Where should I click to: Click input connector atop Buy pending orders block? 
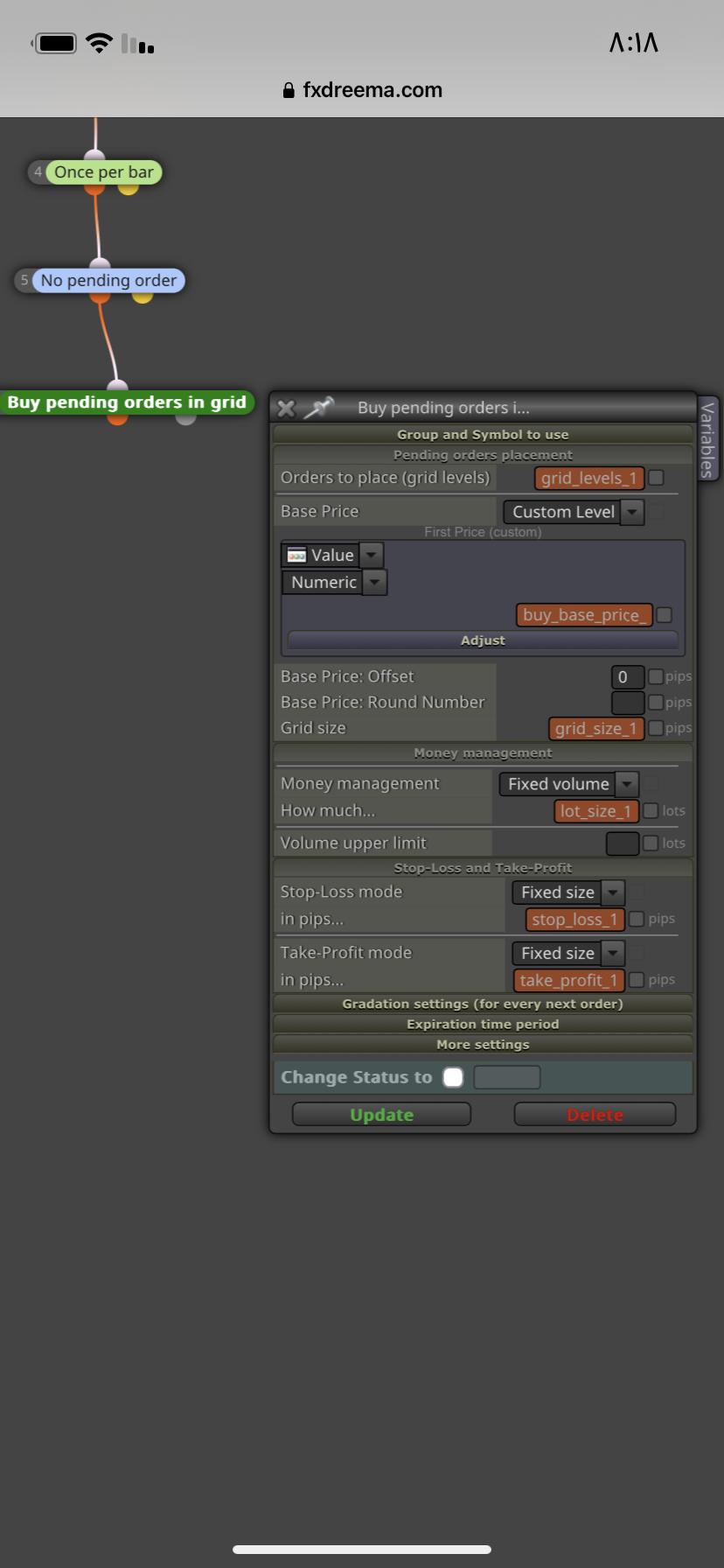[x=117, y=386]
